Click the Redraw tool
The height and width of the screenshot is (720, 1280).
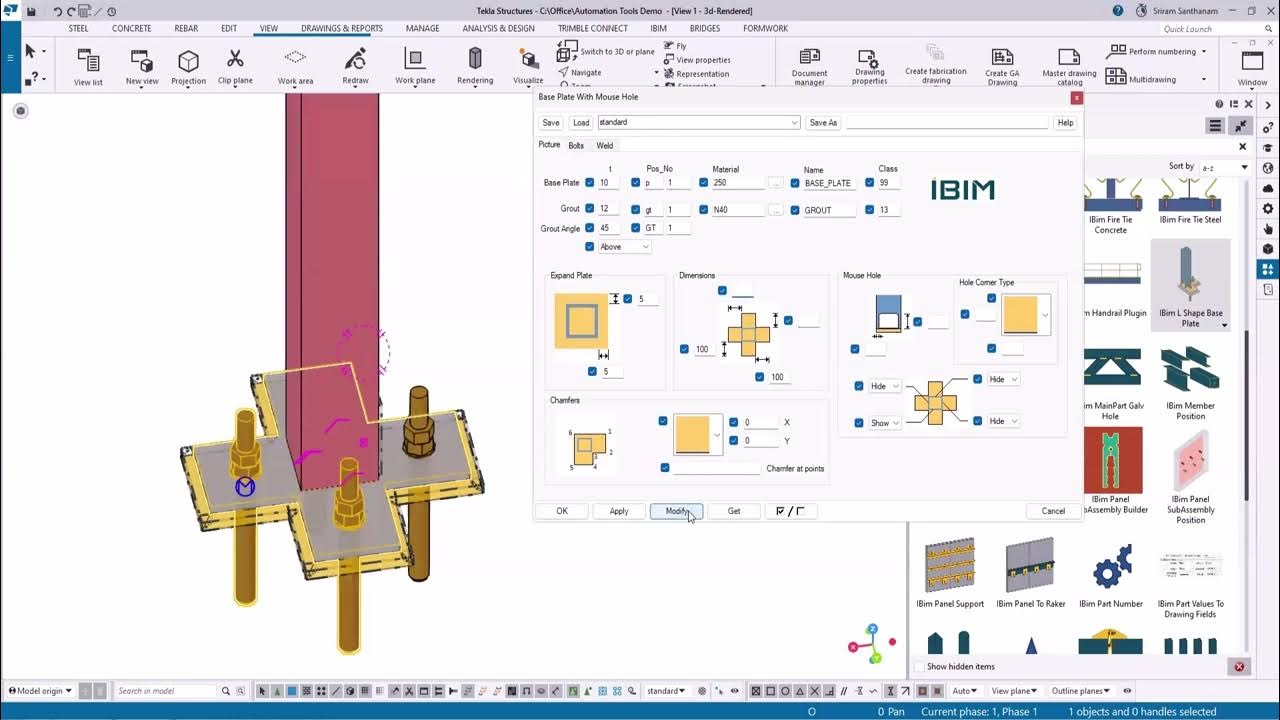pos(355,67)
